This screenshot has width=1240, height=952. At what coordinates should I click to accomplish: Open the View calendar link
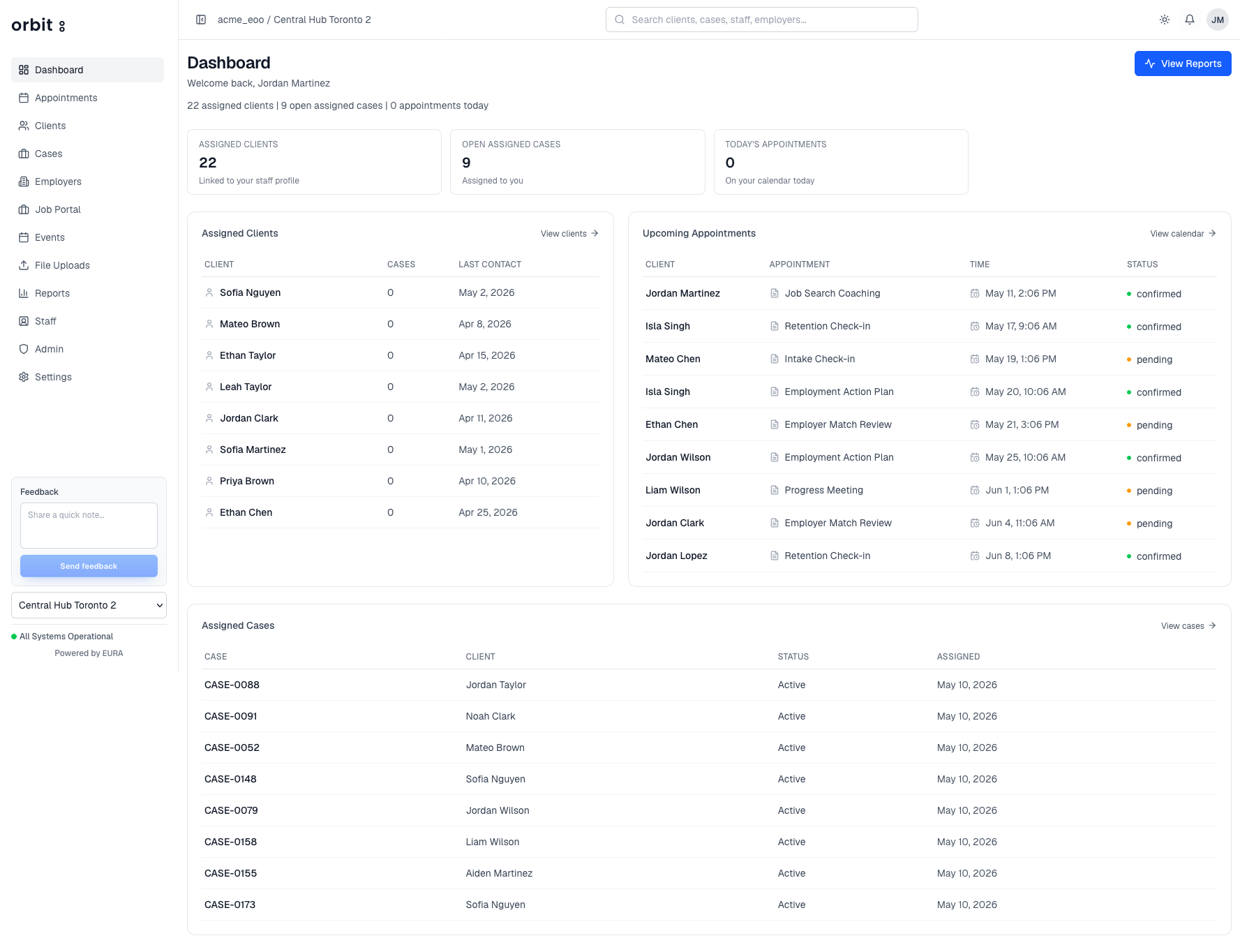1183,233
